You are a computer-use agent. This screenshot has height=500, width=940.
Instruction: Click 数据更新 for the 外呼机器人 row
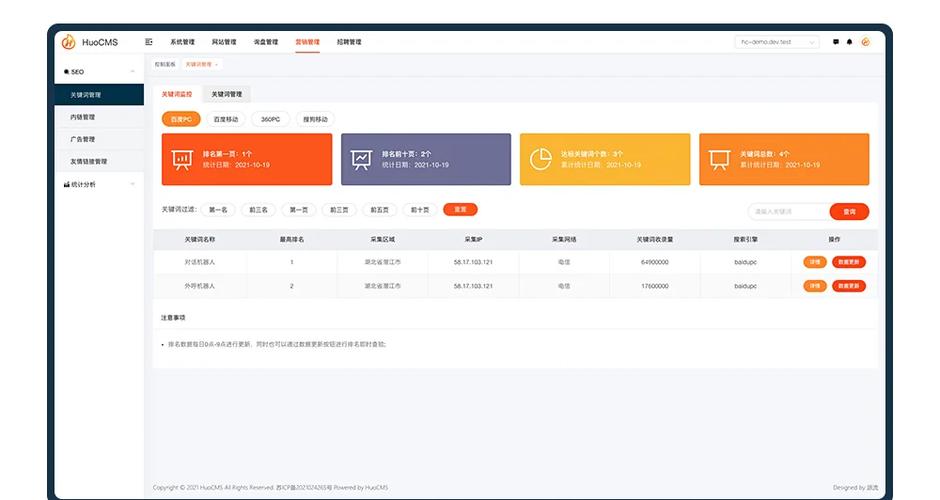849,286
